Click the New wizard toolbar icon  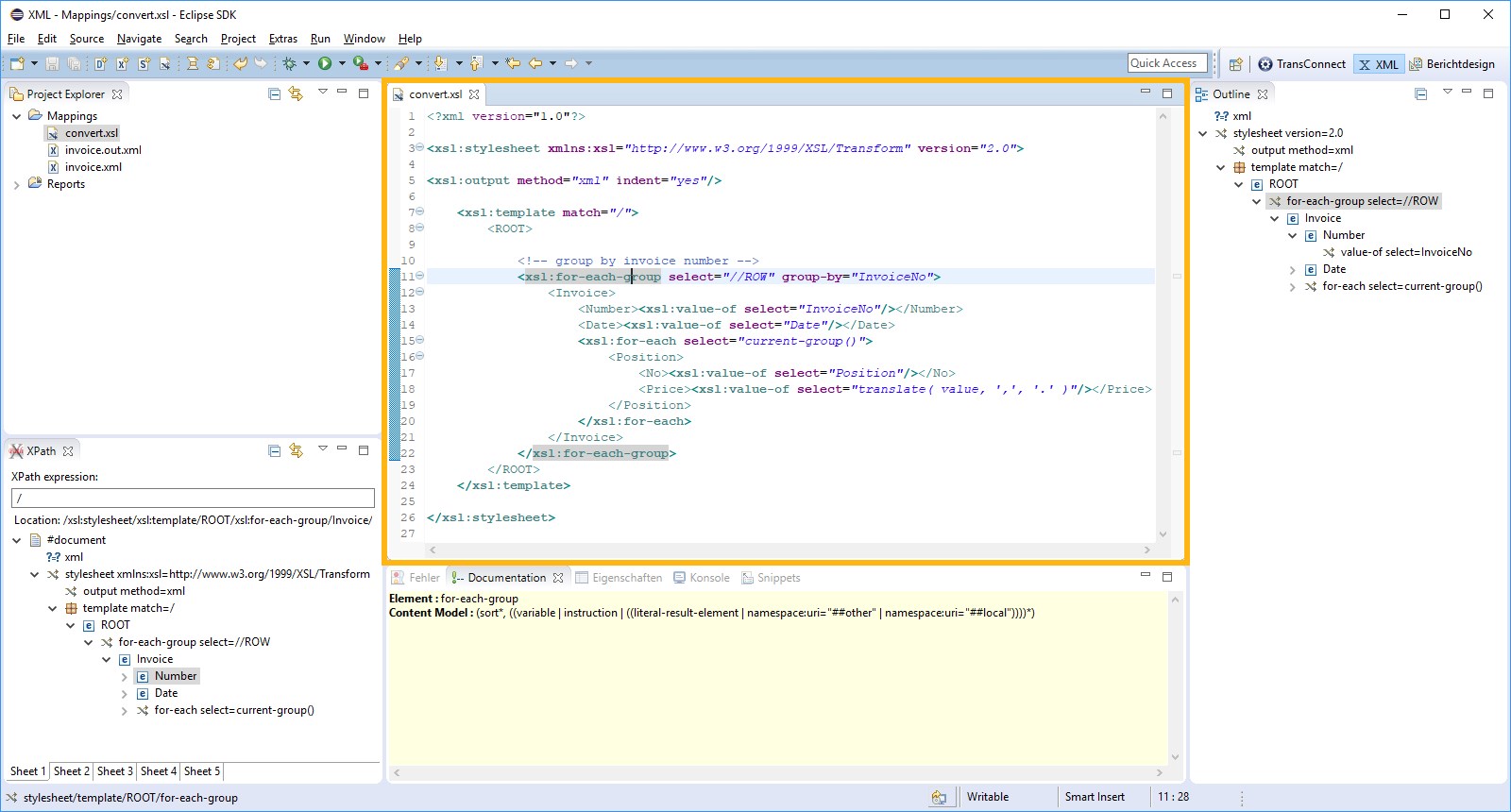click(x=17, y=63)
